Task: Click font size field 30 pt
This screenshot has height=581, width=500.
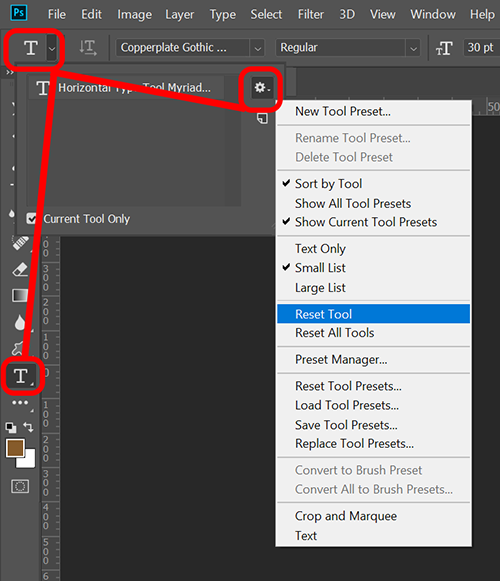Action: tap(481, 48)
